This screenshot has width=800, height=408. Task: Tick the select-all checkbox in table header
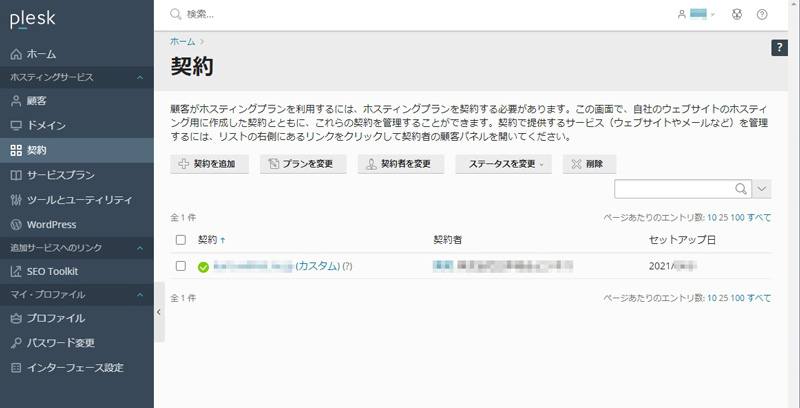[x=180, y=240]
